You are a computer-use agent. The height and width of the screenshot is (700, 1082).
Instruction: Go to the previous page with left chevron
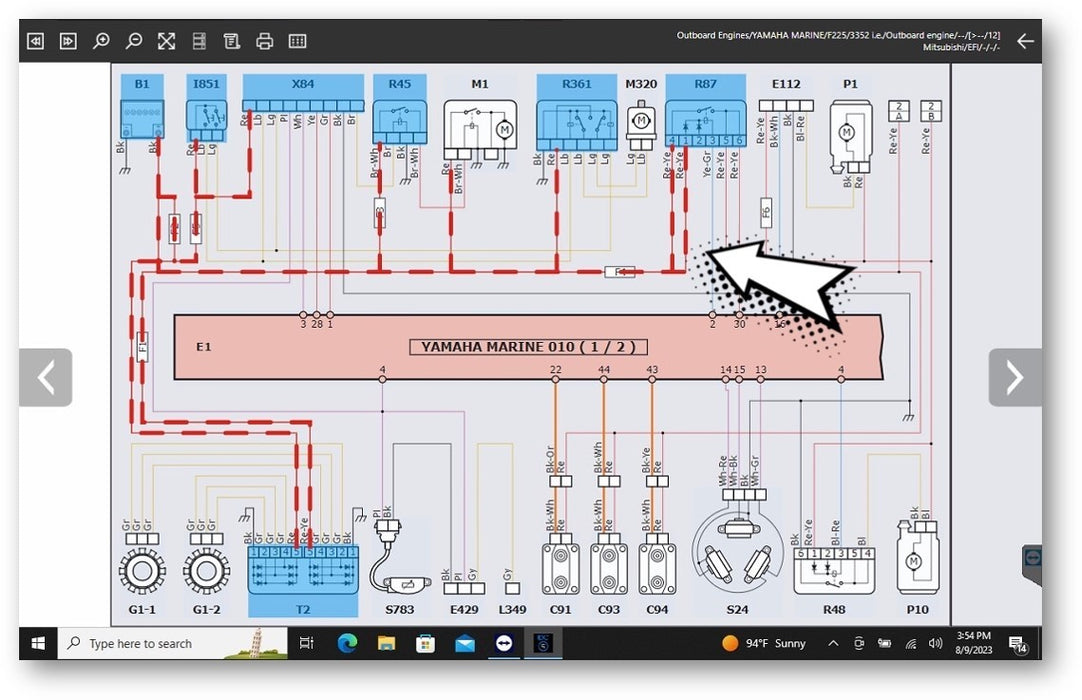point(45,377)
